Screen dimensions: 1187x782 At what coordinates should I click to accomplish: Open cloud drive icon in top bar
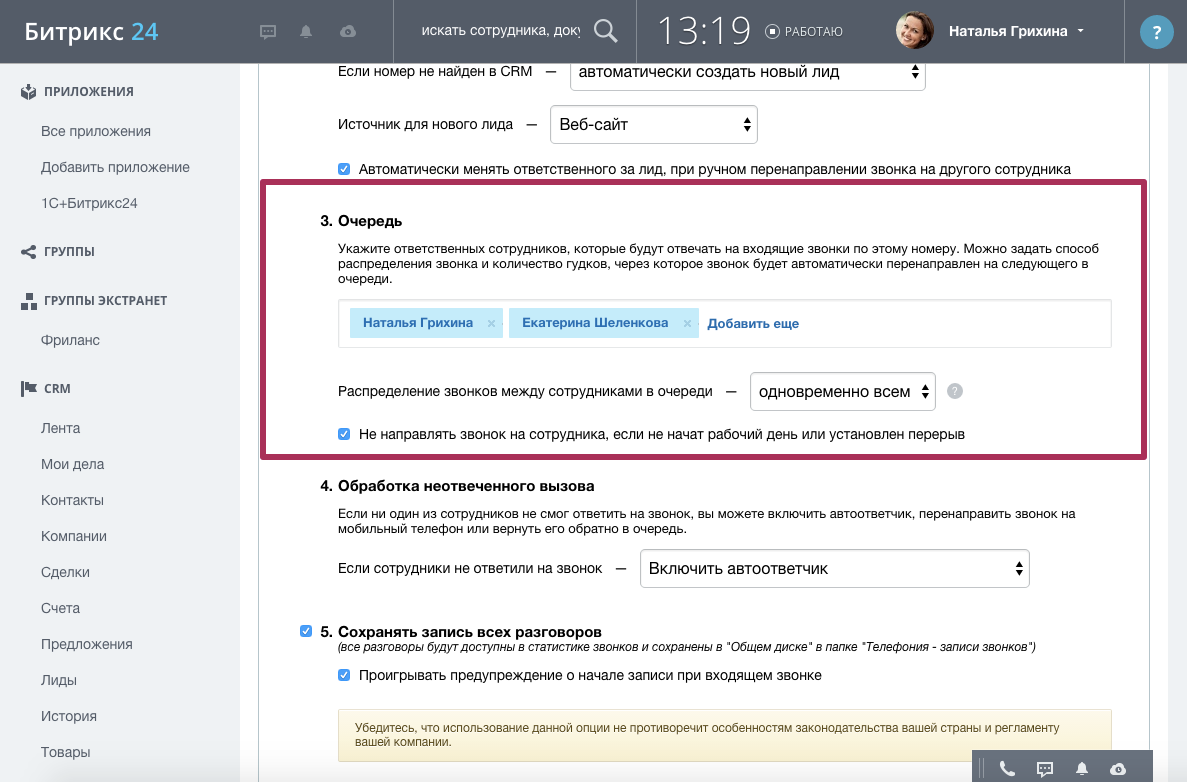pos(348,32)
